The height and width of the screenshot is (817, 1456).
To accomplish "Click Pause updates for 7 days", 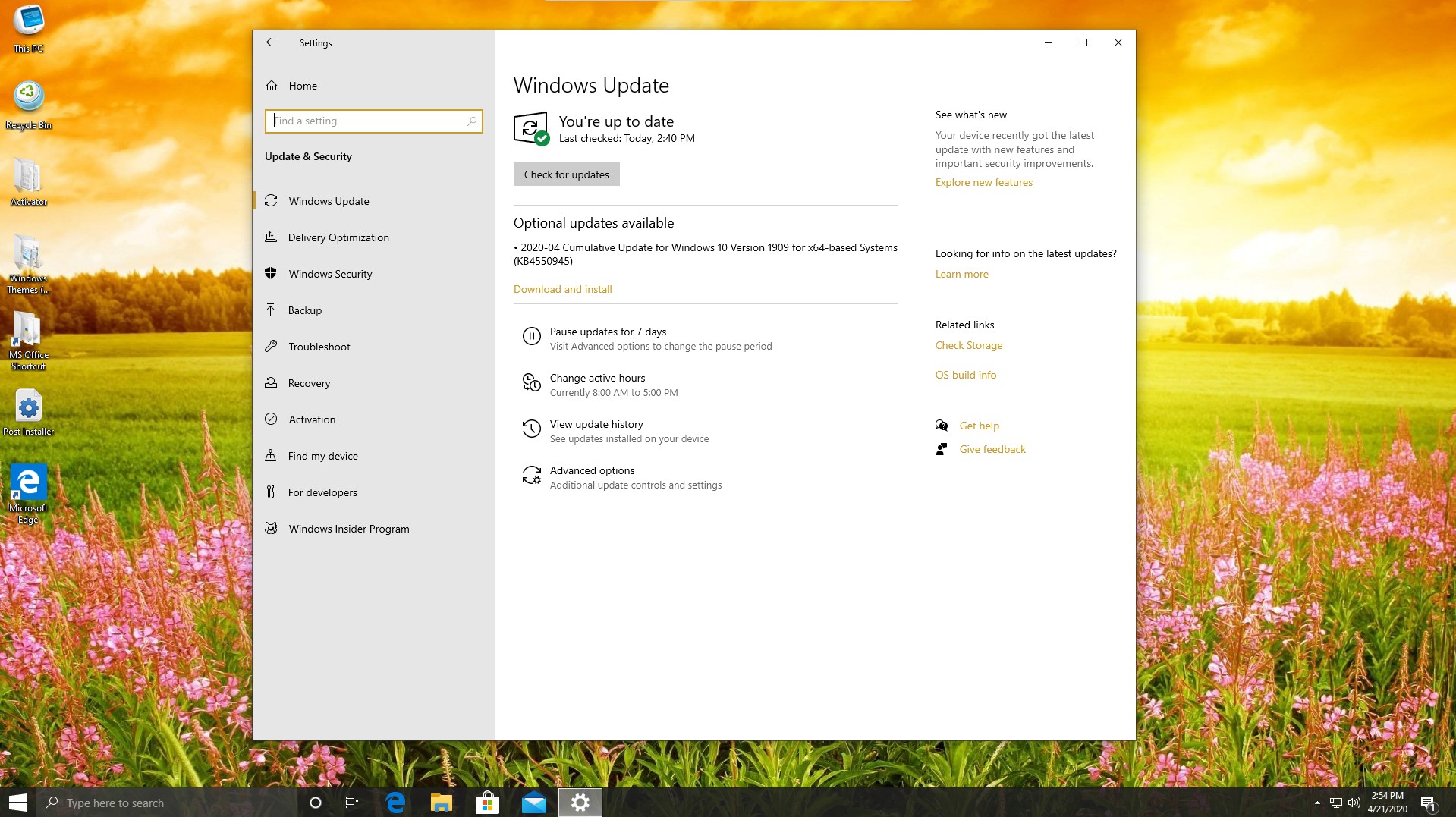I will (x=608, y=332).
